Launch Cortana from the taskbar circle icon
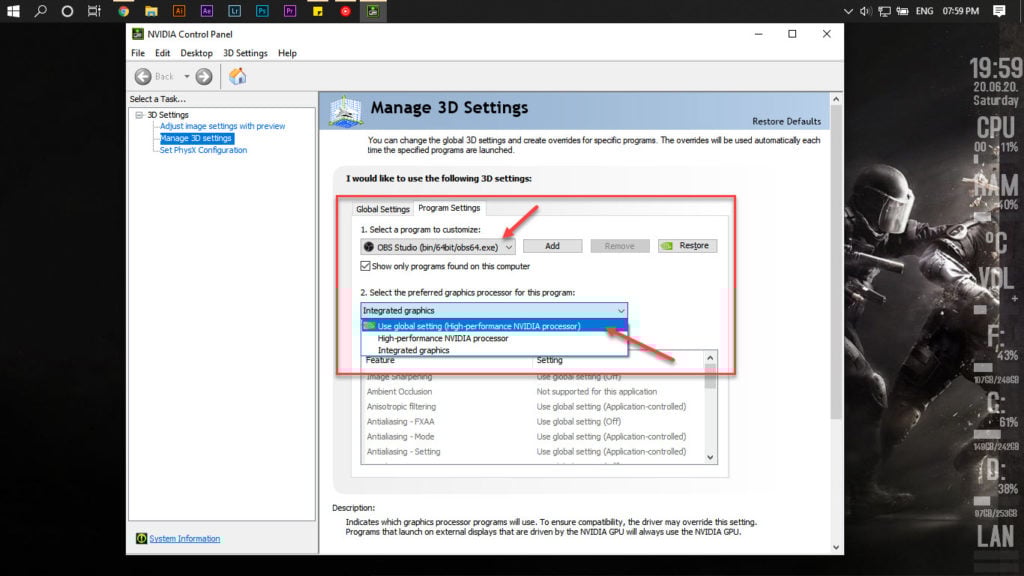Screen dimensions: 1024x576 tap(67, 11)
